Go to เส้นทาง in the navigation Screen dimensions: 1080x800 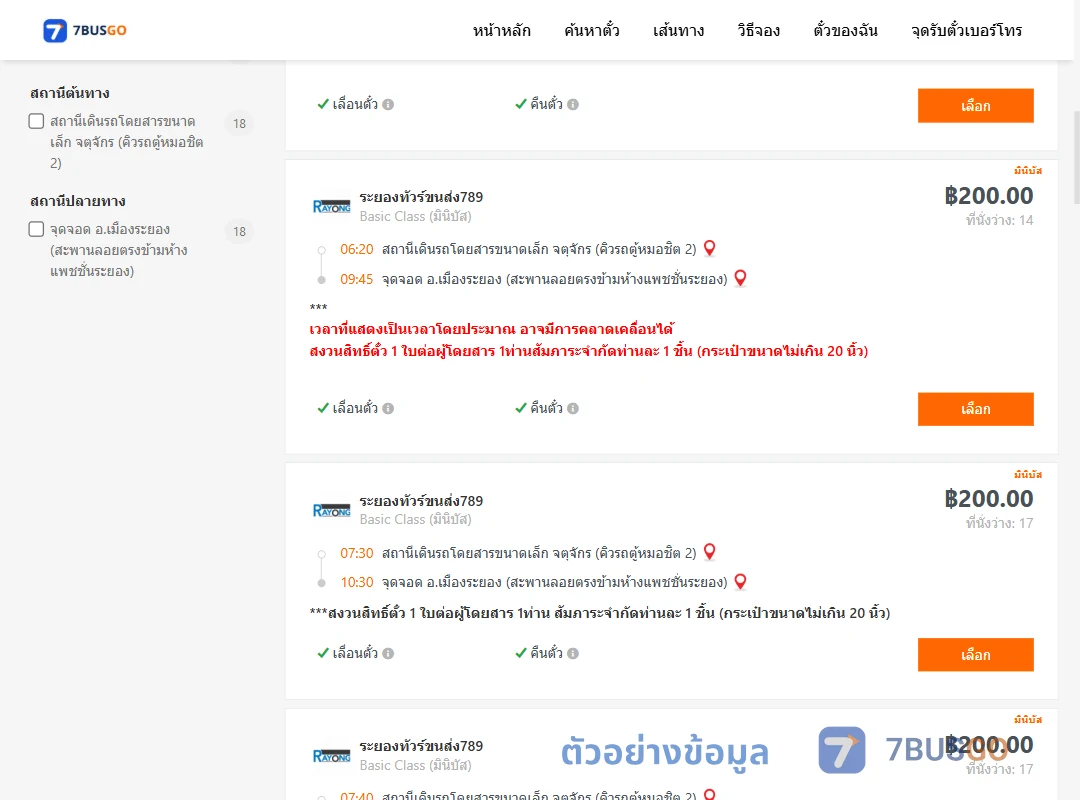click(678, 30)
